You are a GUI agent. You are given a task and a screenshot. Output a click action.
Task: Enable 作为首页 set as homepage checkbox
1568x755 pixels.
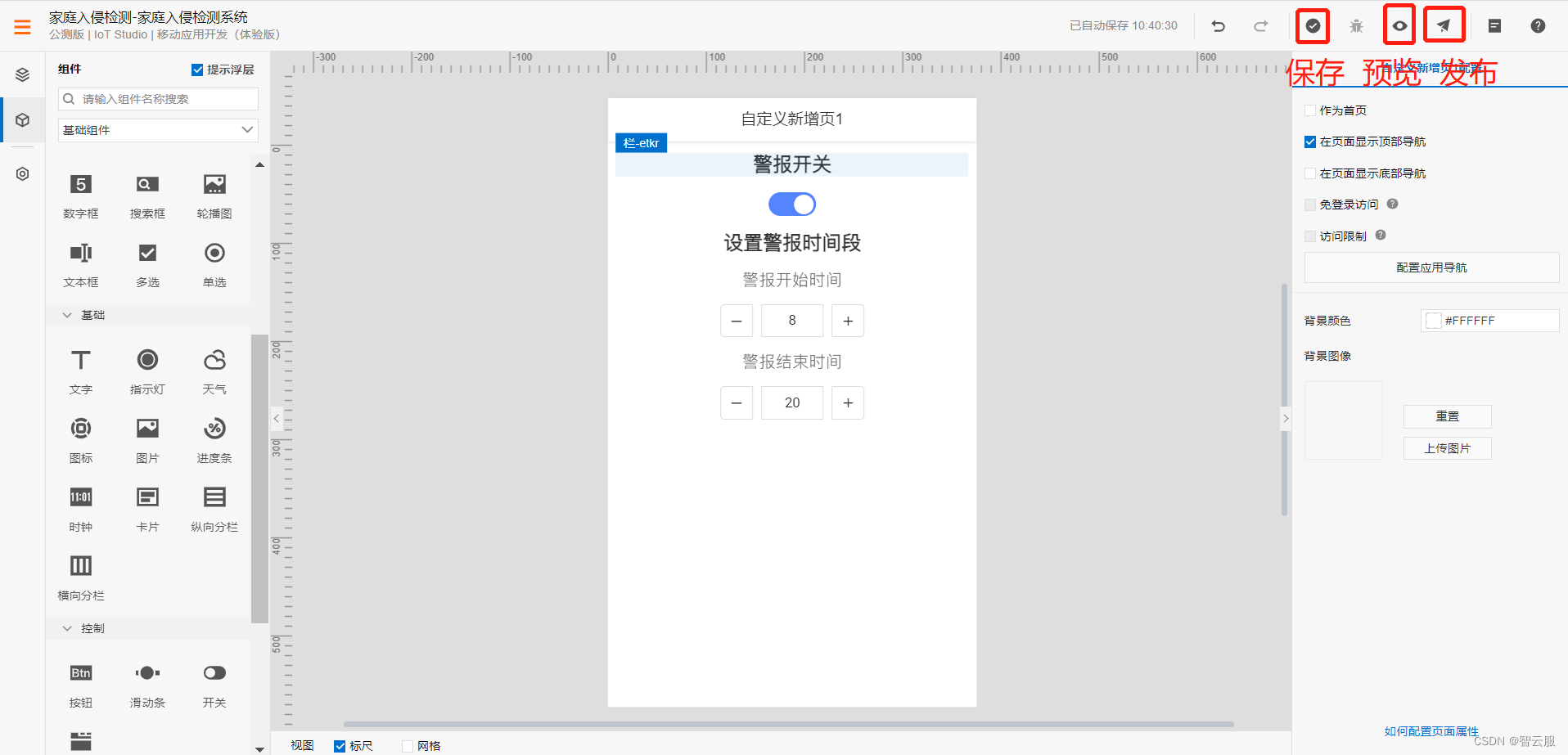click(x=1310, y=110)
